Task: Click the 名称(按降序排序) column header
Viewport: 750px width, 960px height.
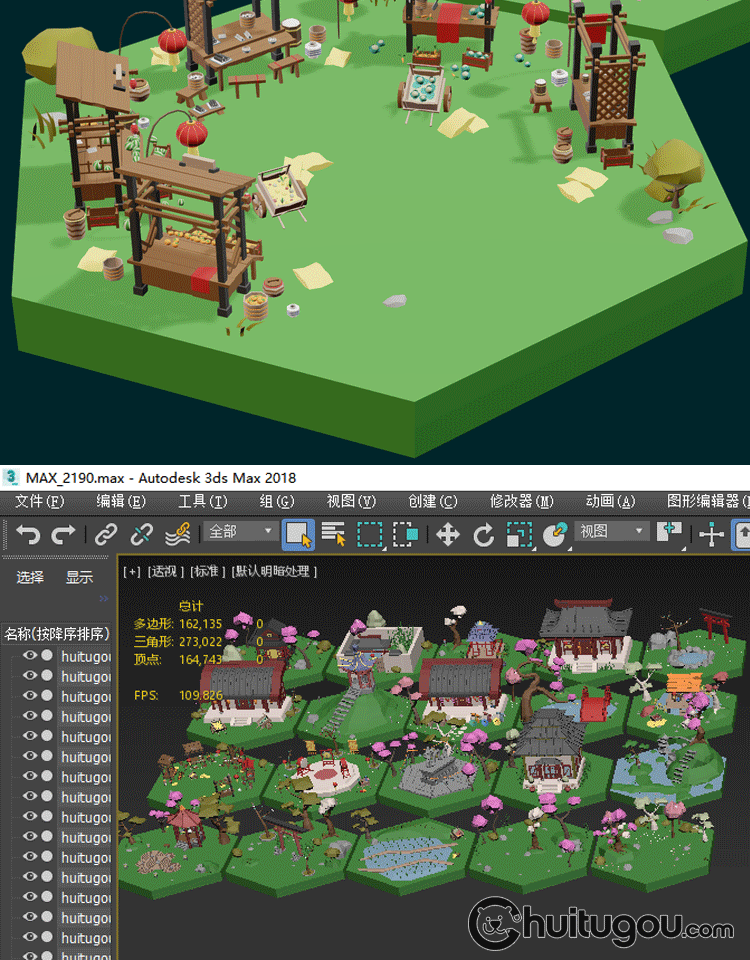Action: pos(56,633)
